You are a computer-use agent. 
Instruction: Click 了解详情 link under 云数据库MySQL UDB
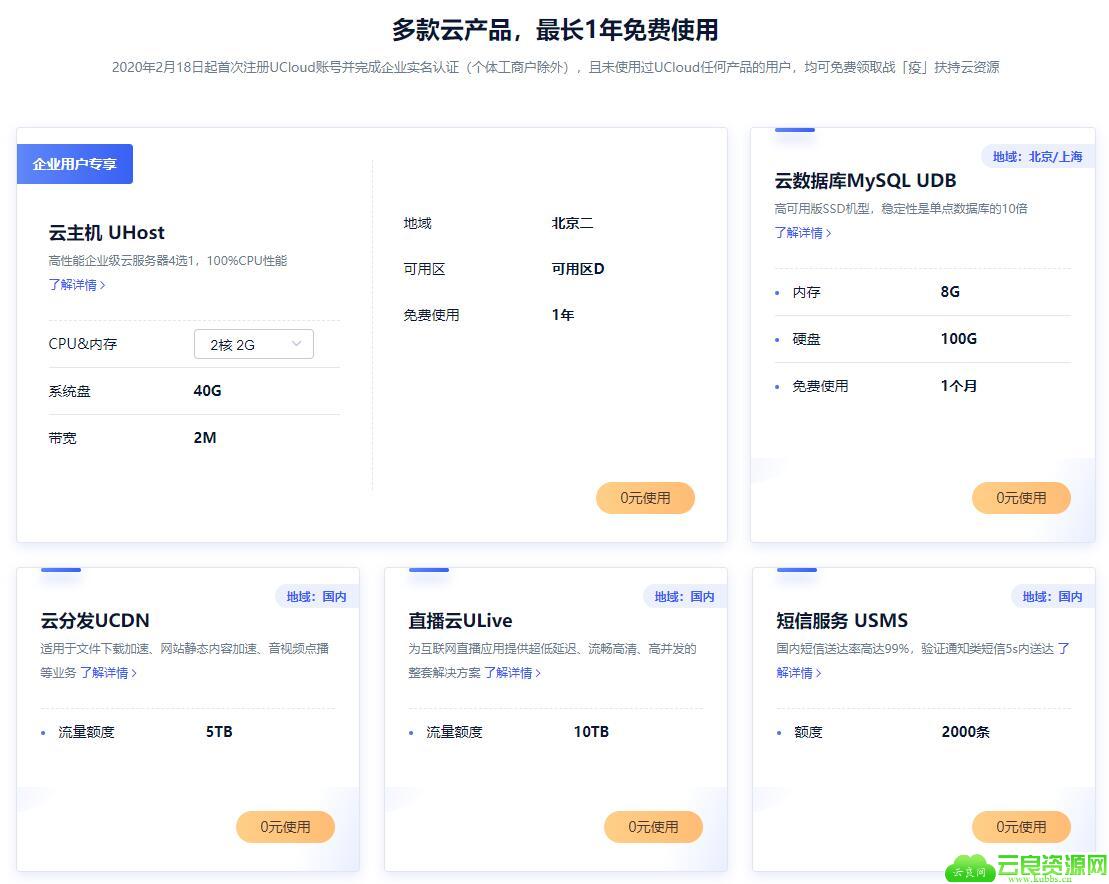pos(803,233)
